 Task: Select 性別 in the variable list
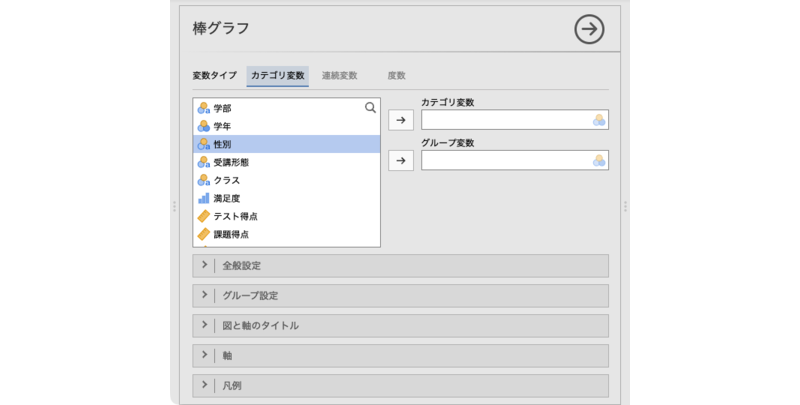click(x=286, y=144)
